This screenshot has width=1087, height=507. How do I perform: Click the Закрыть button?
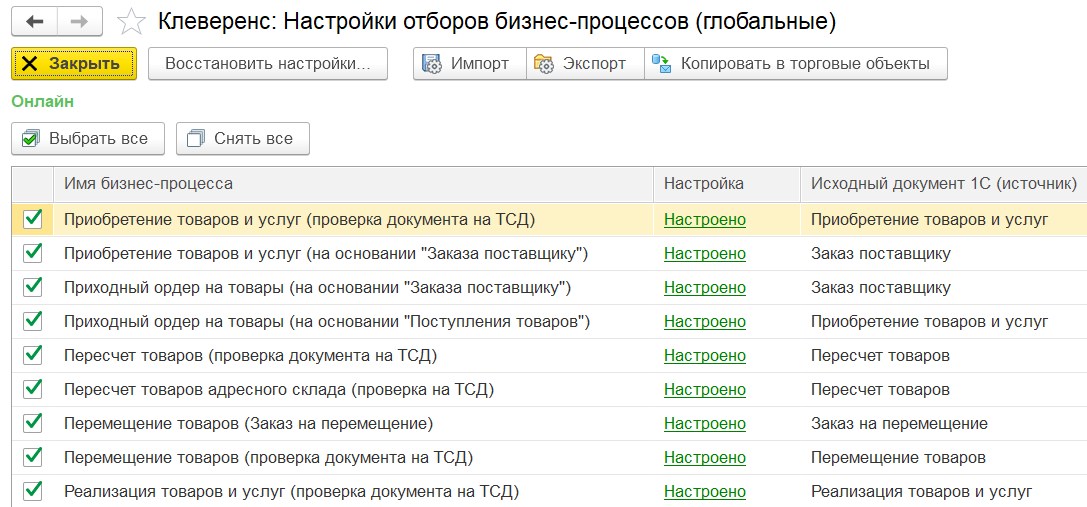pyautogui.click(x=74, y=64)
